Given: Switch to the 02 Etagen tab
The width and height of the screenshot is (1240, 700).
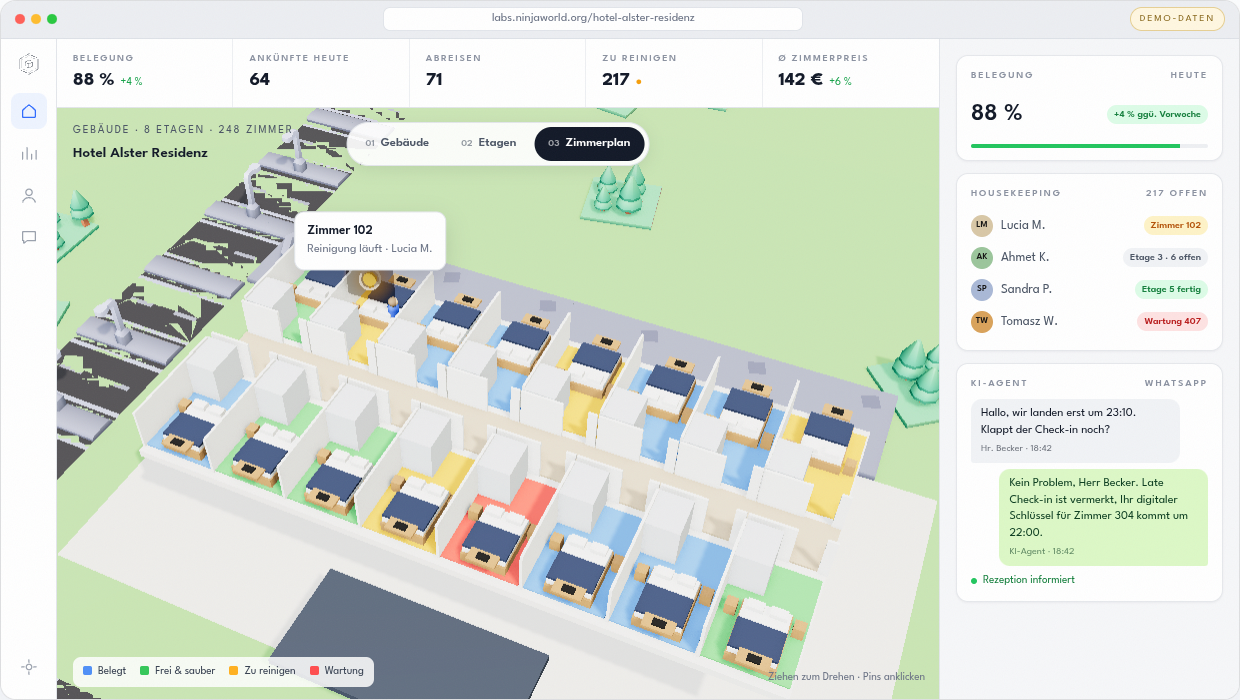Looking at the screenshot, I should coord(489,143).
